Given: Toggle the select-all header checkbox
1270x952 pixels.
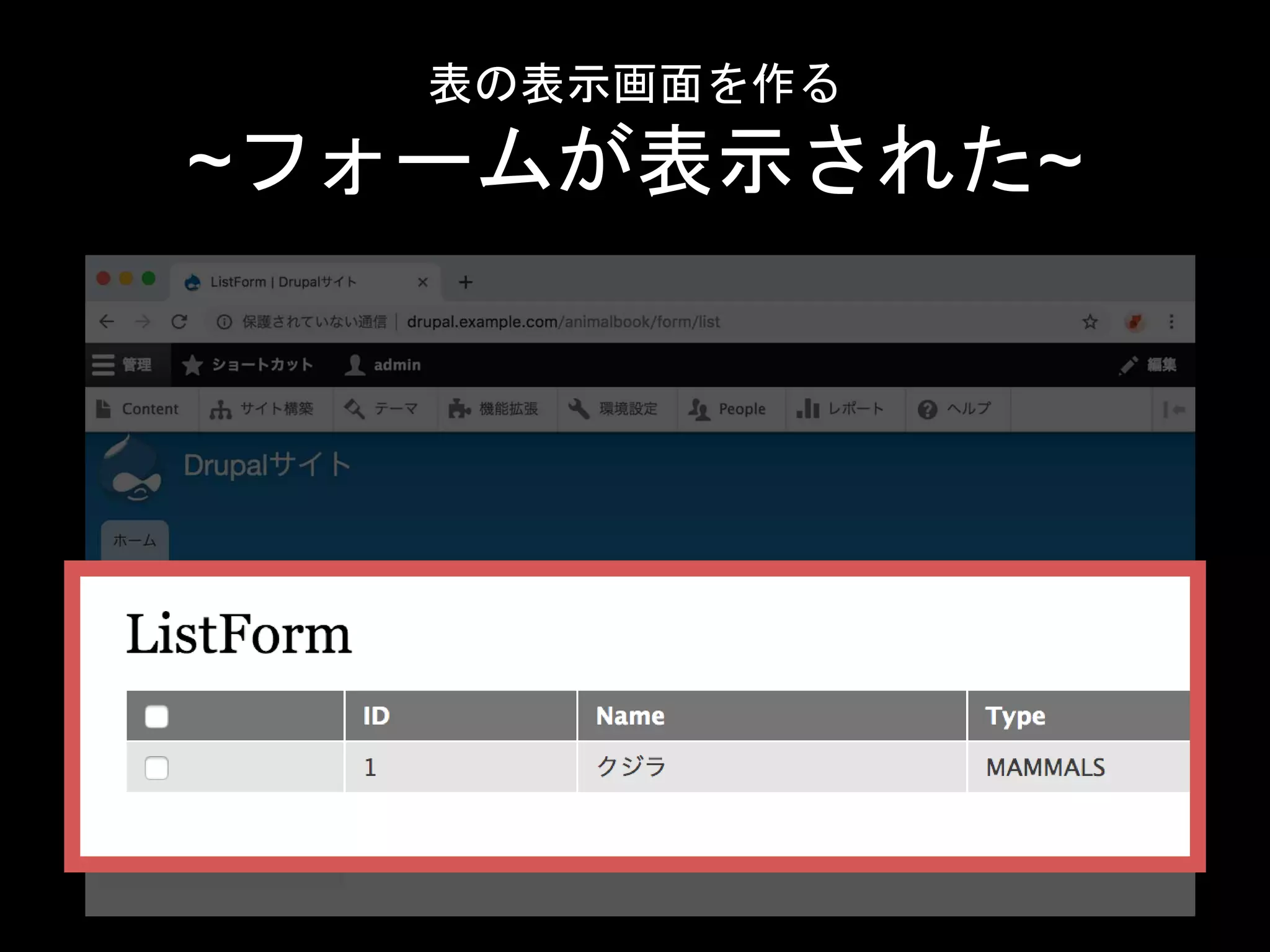Looking at the screenshot, I should pos(156,716).
